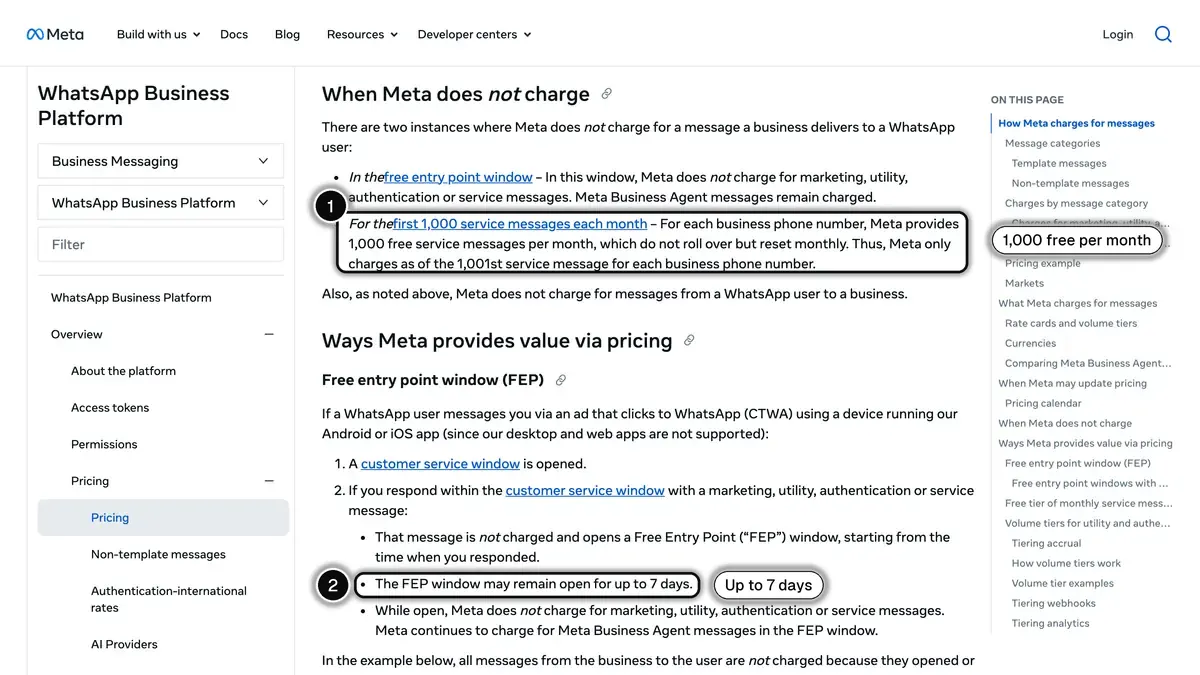This screenshot has width=1200, height=675.
Task: Focus the sidebar Filter field
Action: point(161,244)
